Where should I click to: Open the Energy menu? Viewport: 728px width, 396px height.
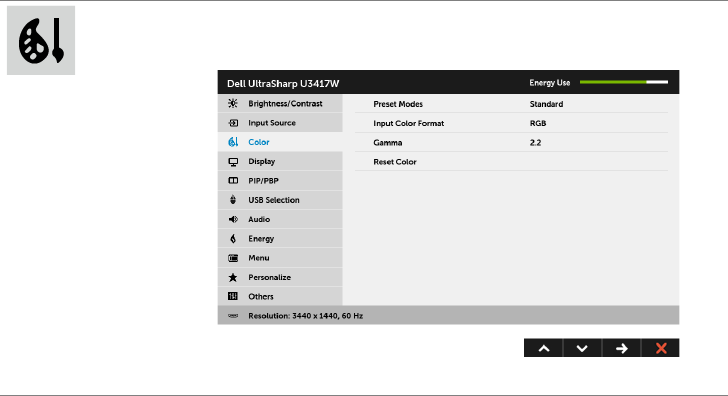[280, 239]
